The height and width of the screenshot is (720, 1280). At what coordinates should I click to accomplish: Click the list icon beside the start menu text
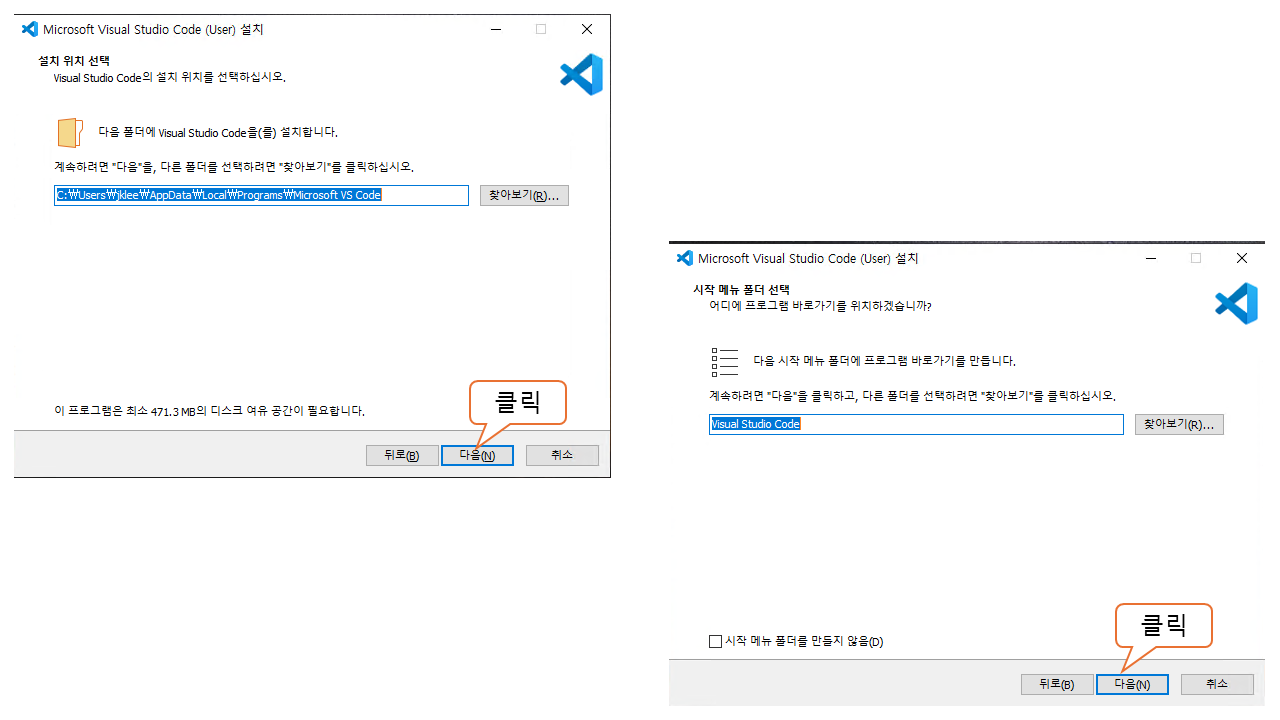pyautogui.click(x=724, y=361)
